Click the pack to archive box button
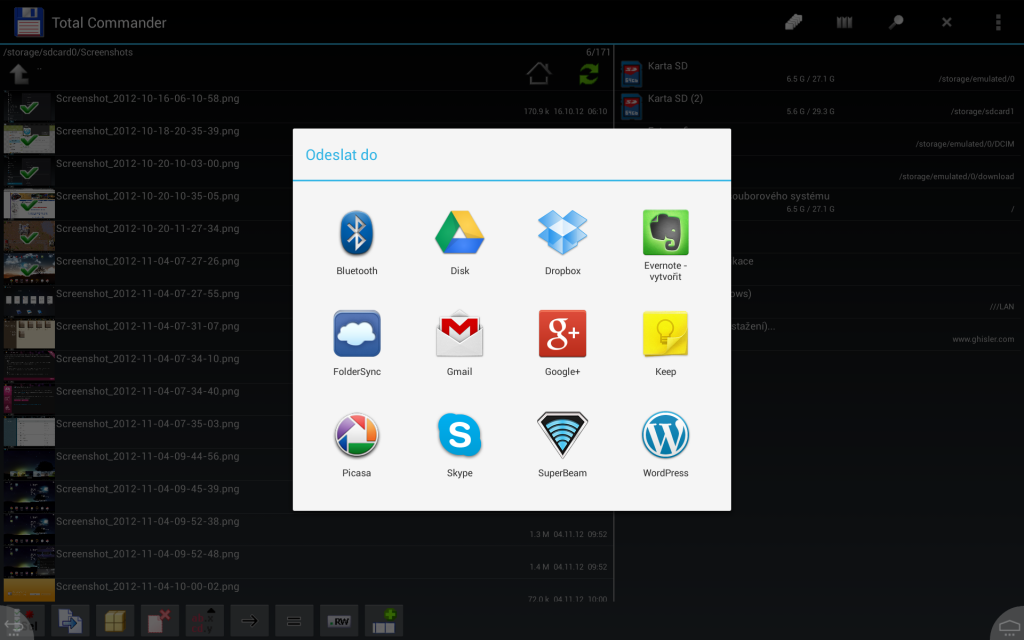This screenshot has width=1024, height=640. 115,620
